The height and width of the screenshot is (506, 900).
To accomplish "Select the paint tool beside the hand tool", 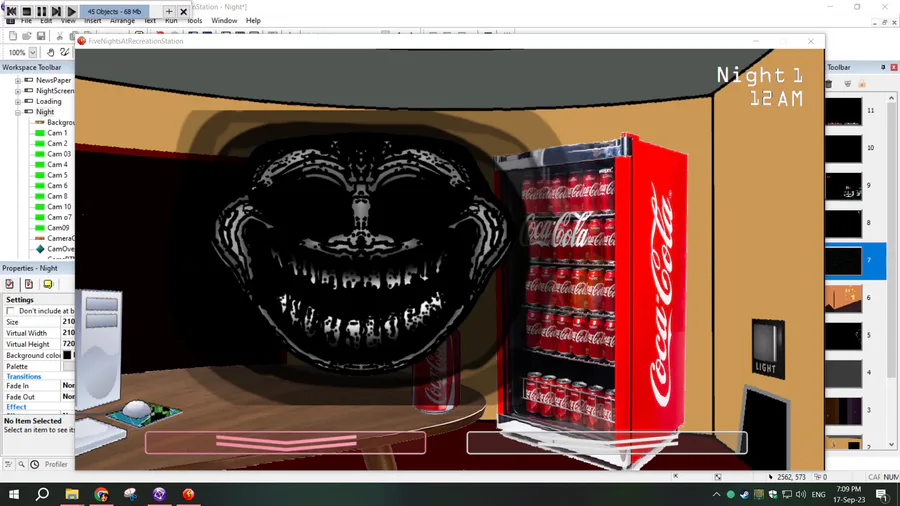I will [x=64, y=52].
